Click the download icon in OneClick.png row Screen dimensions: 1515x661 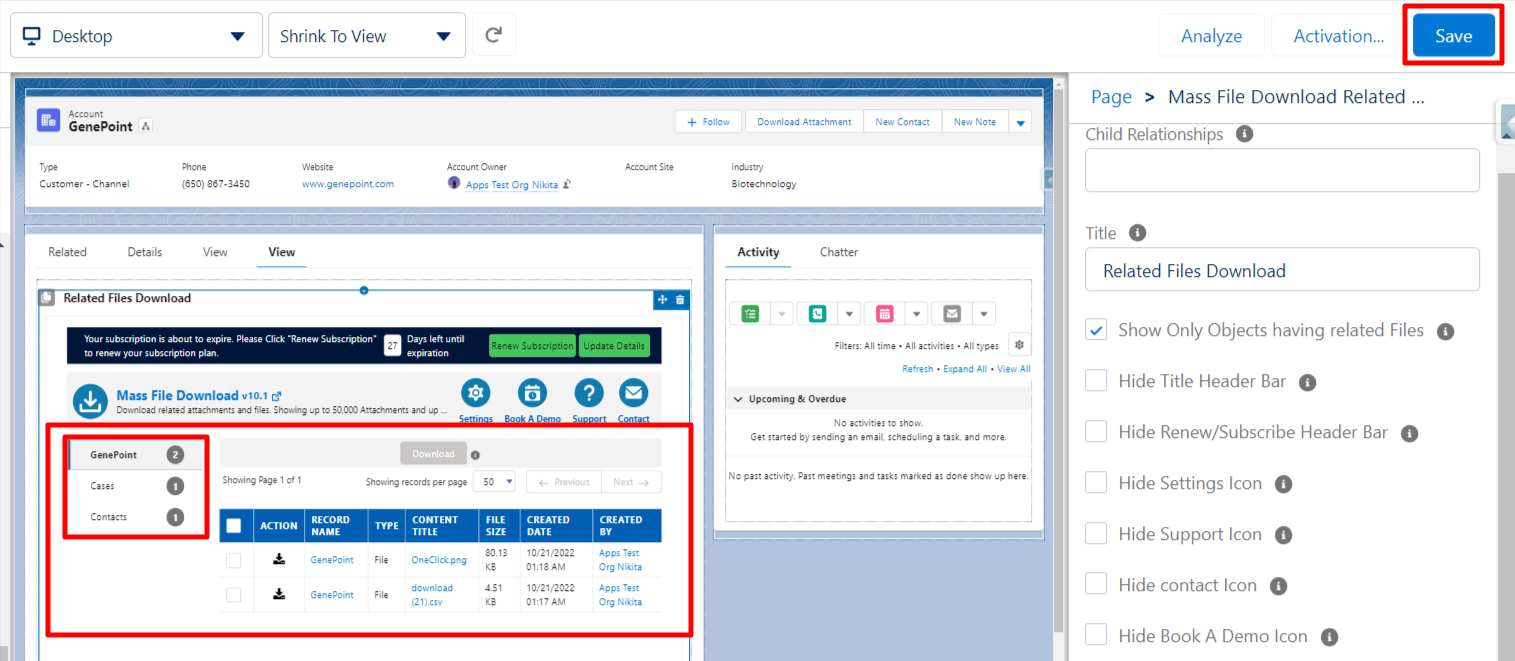[x=279, y=559]
